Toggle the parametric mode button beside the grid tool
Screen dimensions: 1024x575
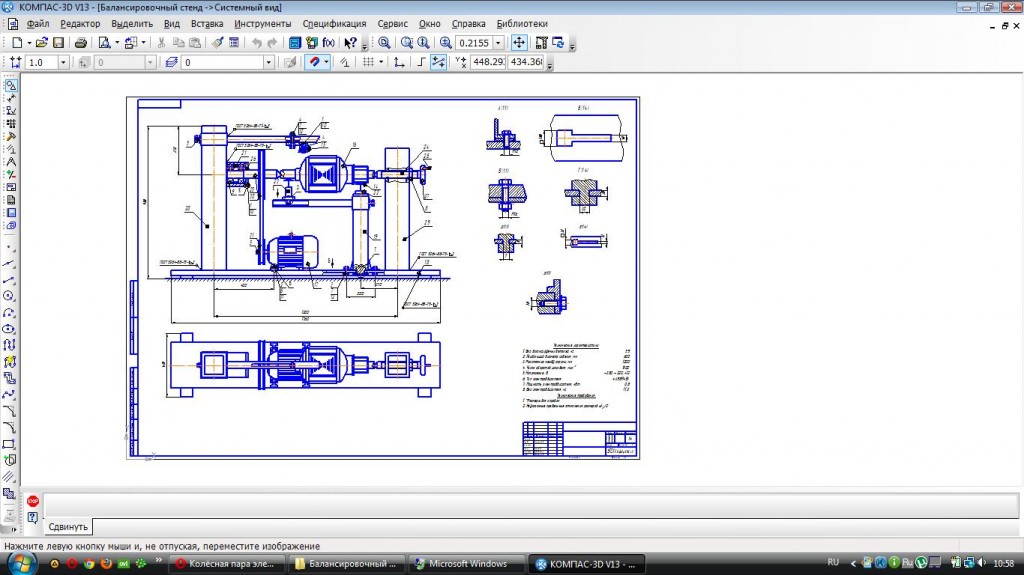click(345, 62)
